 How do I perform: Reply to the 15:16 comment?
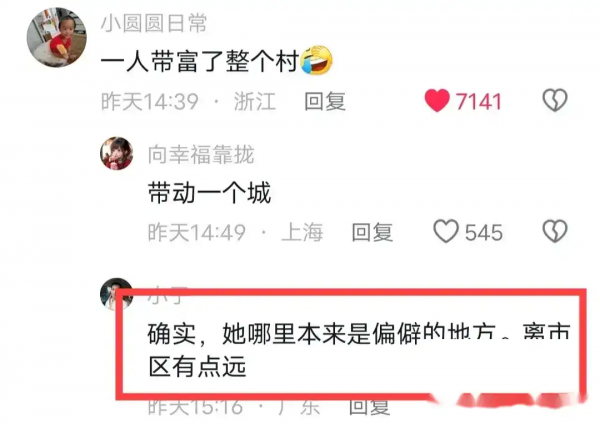[x=369, y=408]
